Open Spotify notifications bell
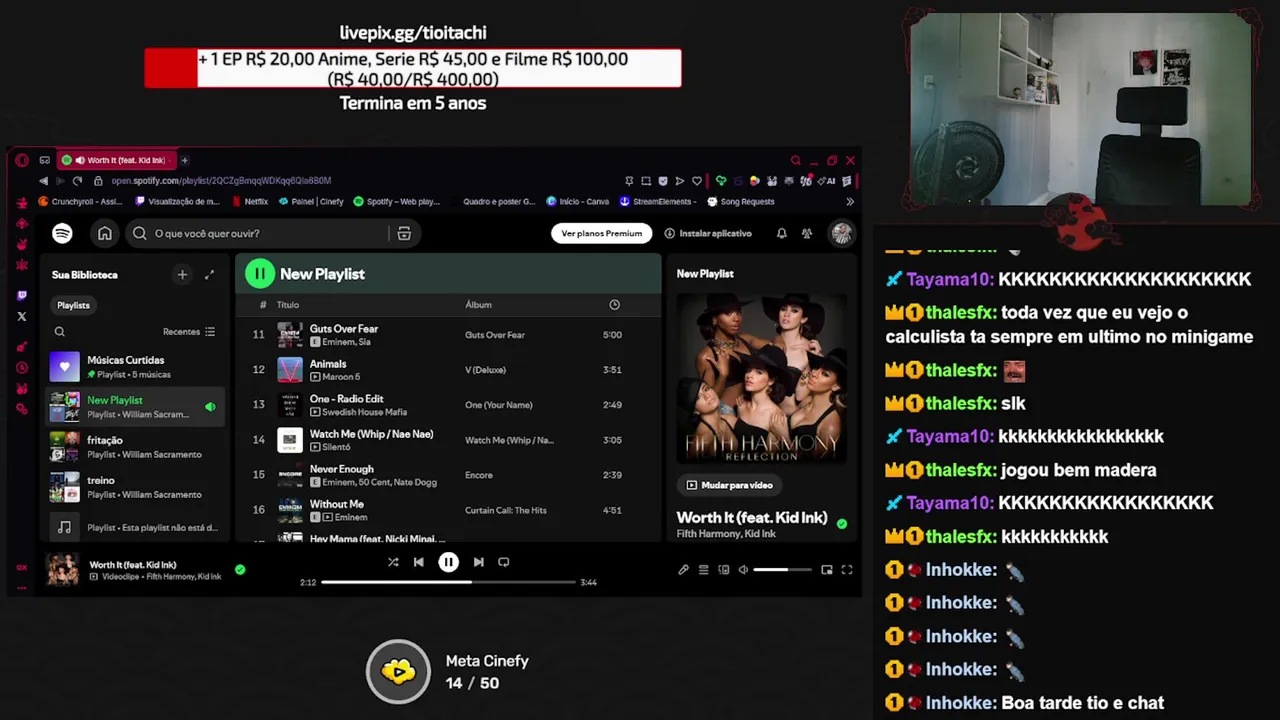Viewport: 1280px width, 720px height. [x=782, y=233]
